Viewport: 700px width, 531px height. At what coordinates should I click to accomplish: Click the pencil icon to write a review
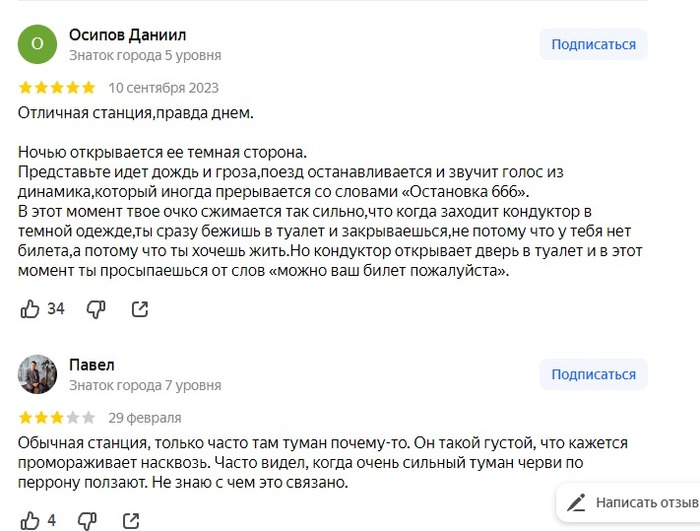tap(575, 502)
